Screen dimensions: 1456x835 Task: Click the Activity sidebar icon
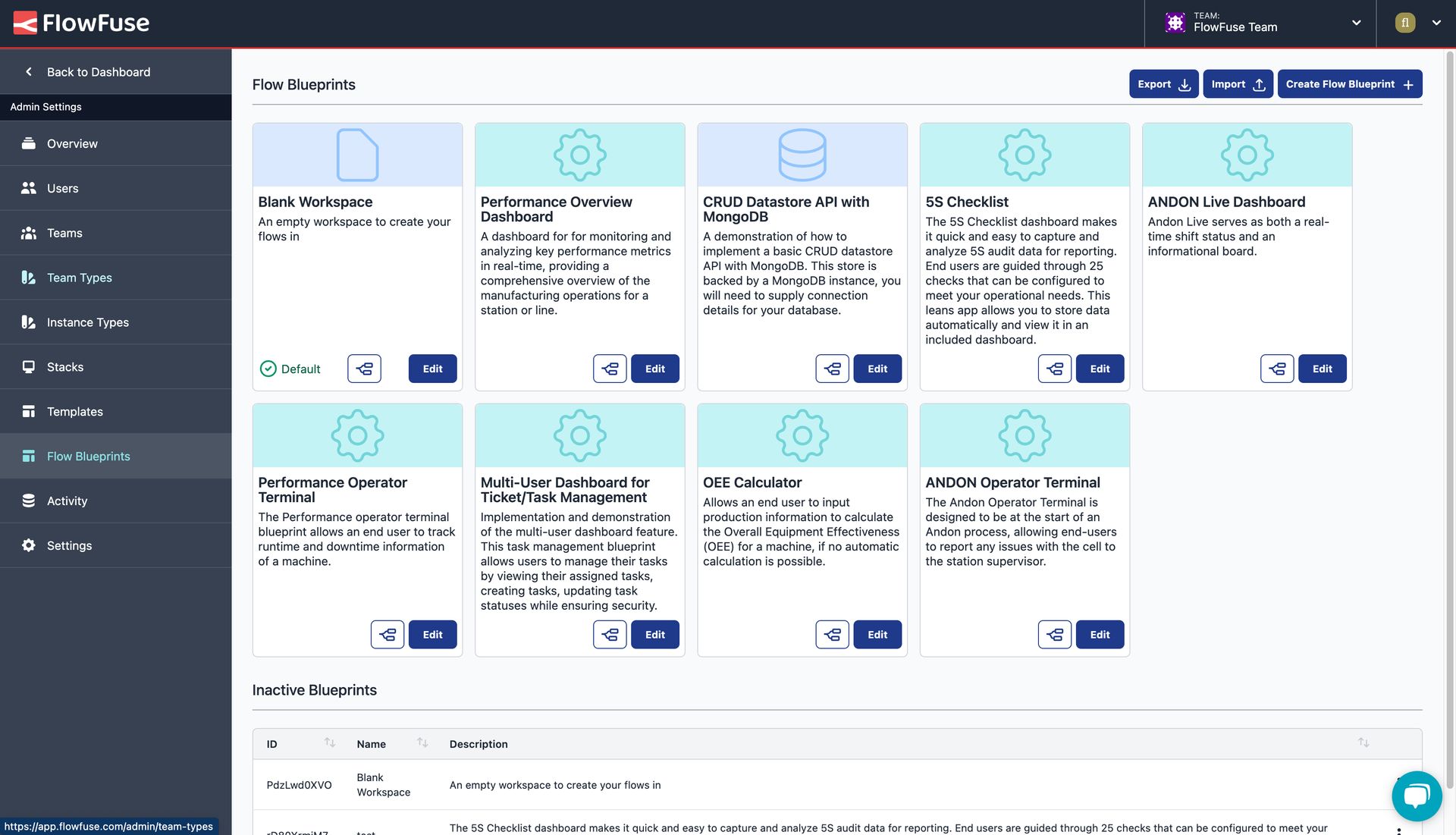pyautogui.click(x=27, y=501)
